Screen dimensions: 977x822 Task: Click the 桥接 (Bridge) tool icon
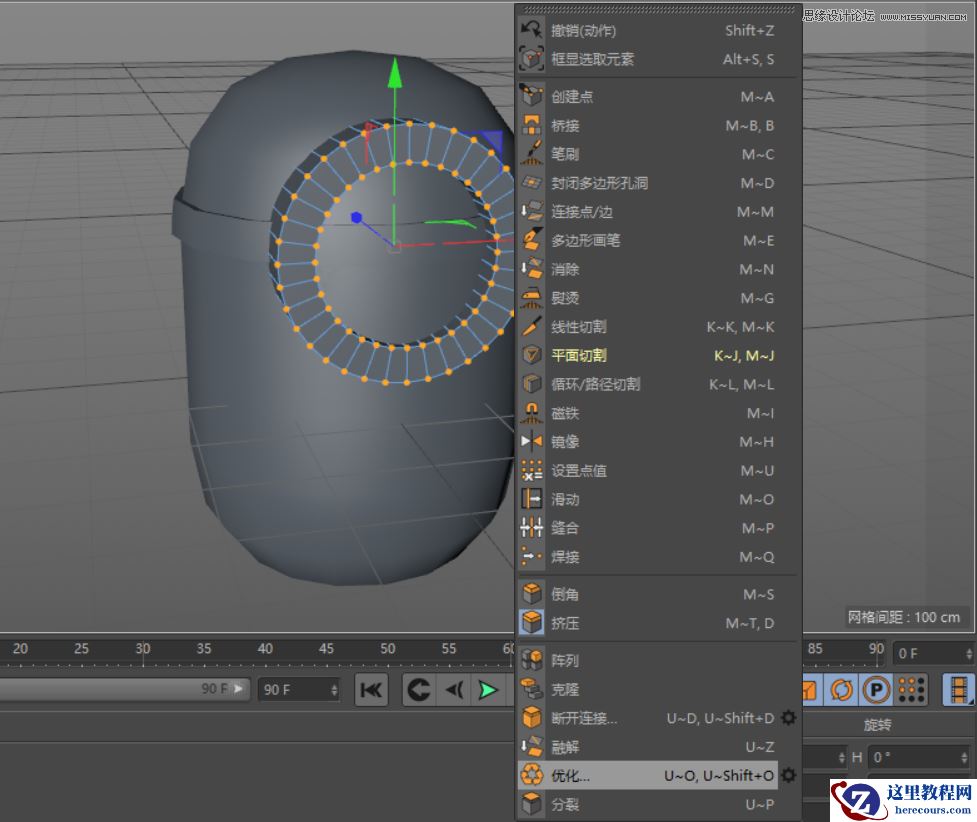531,125
